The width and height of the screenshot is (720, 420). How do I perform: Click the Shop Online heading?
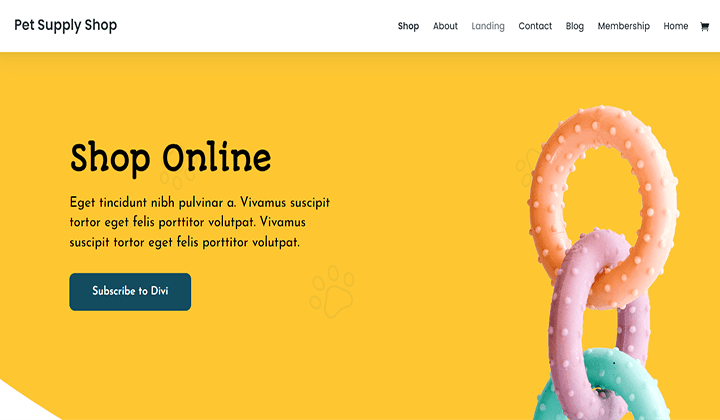pyautogui.click(x=170, y=158)
